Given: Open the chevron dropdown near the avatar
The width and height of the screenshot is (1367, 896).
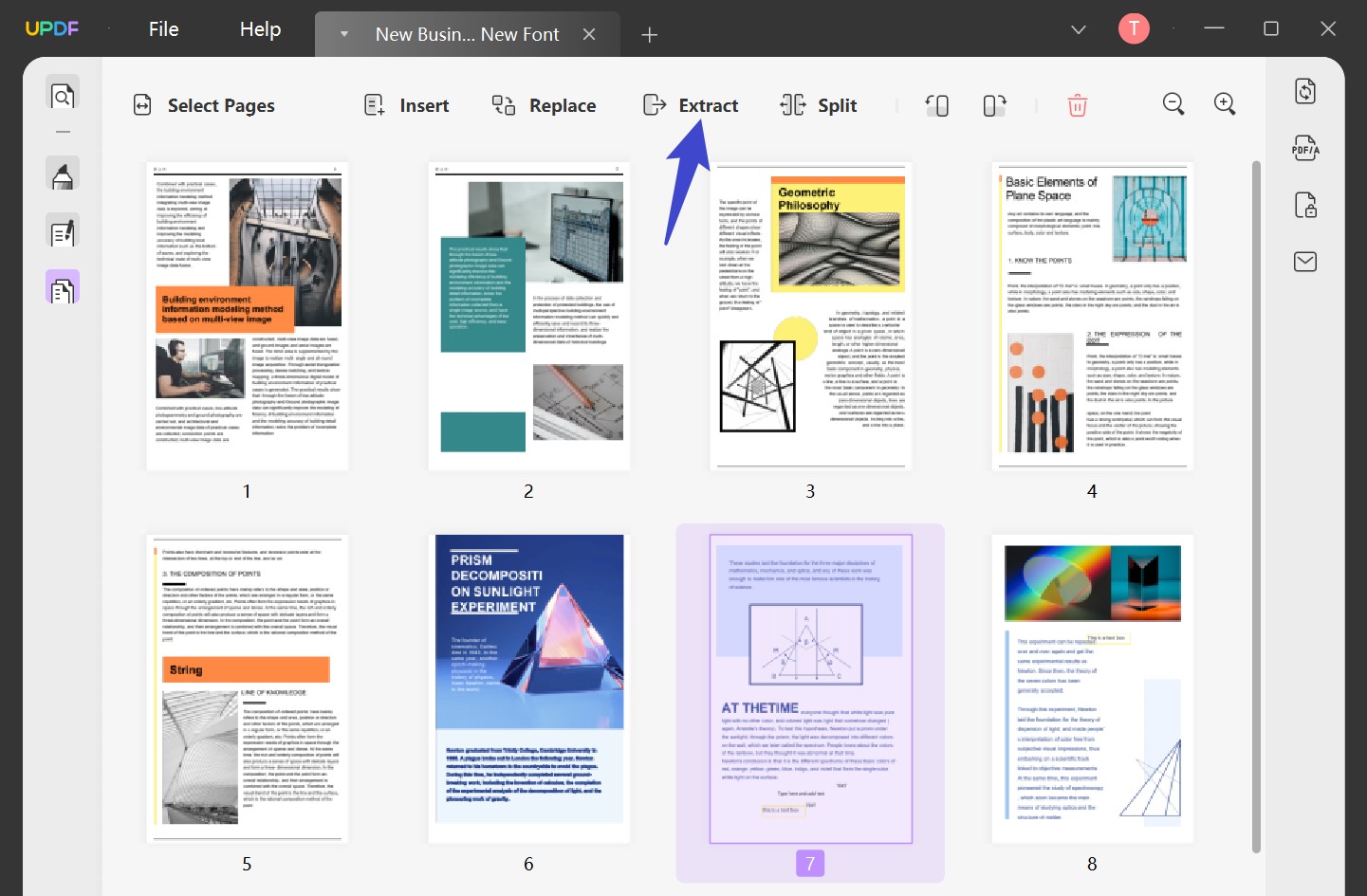Looking at the screenshot, I should click(x=1078, y=29).
